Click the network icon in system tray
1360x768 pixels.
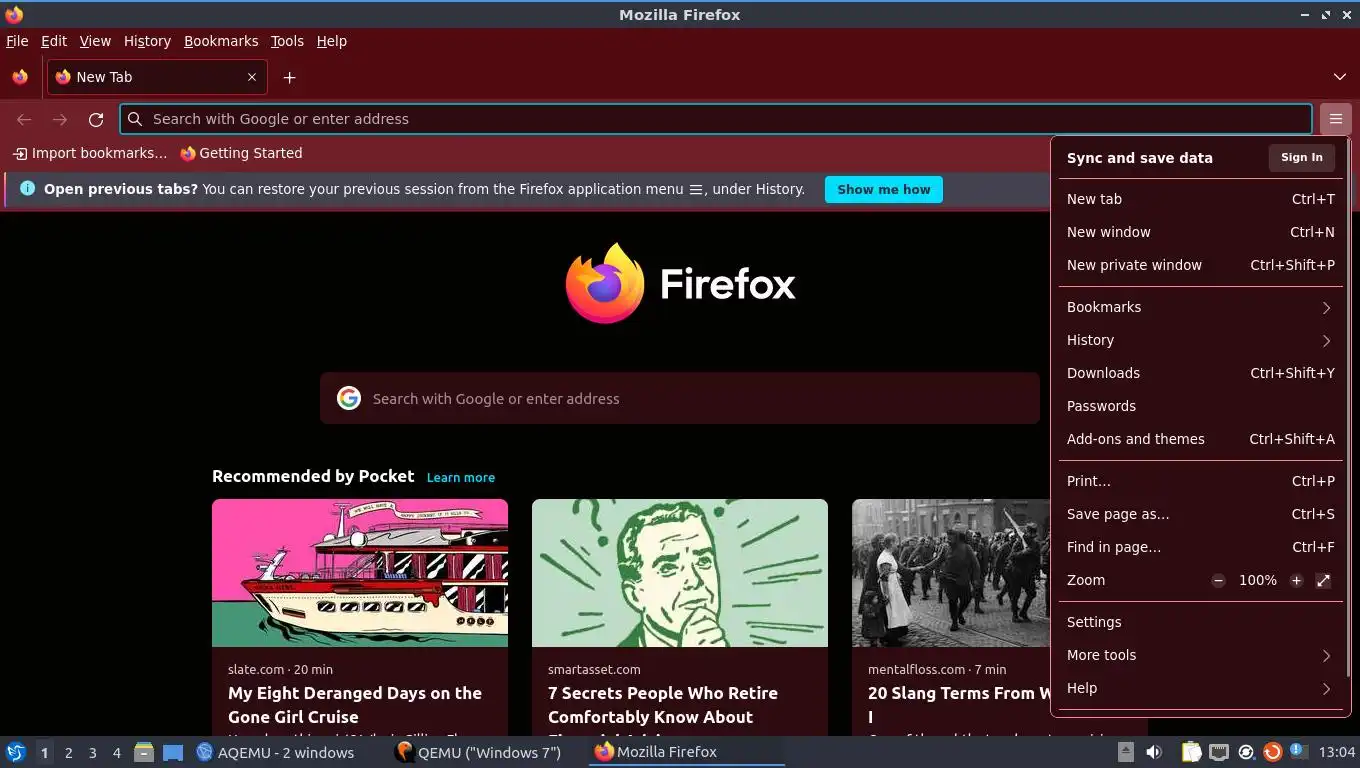tap(1218, 752)
